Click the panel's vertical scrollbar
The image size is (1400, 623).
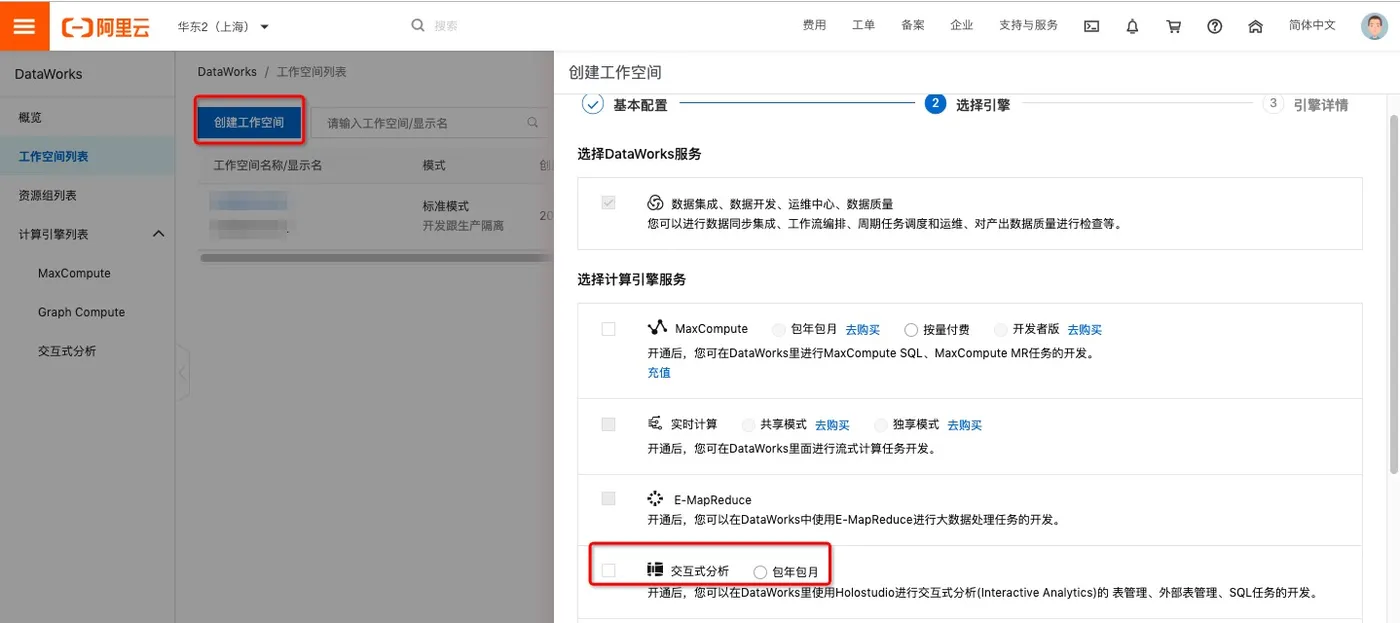(x=1394, y=292)
